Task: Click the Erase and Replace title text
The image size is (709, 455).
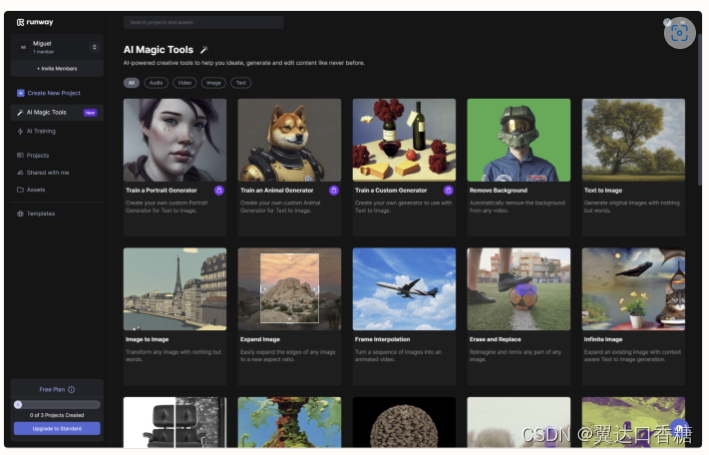Action: pos(495,340)
